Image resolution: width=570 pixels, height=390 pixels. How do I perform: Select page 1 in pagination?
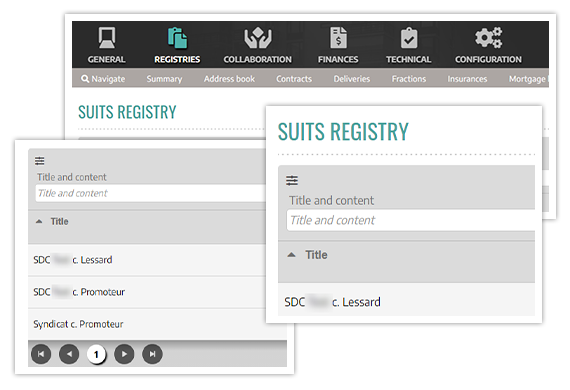[x=96, y=354]
